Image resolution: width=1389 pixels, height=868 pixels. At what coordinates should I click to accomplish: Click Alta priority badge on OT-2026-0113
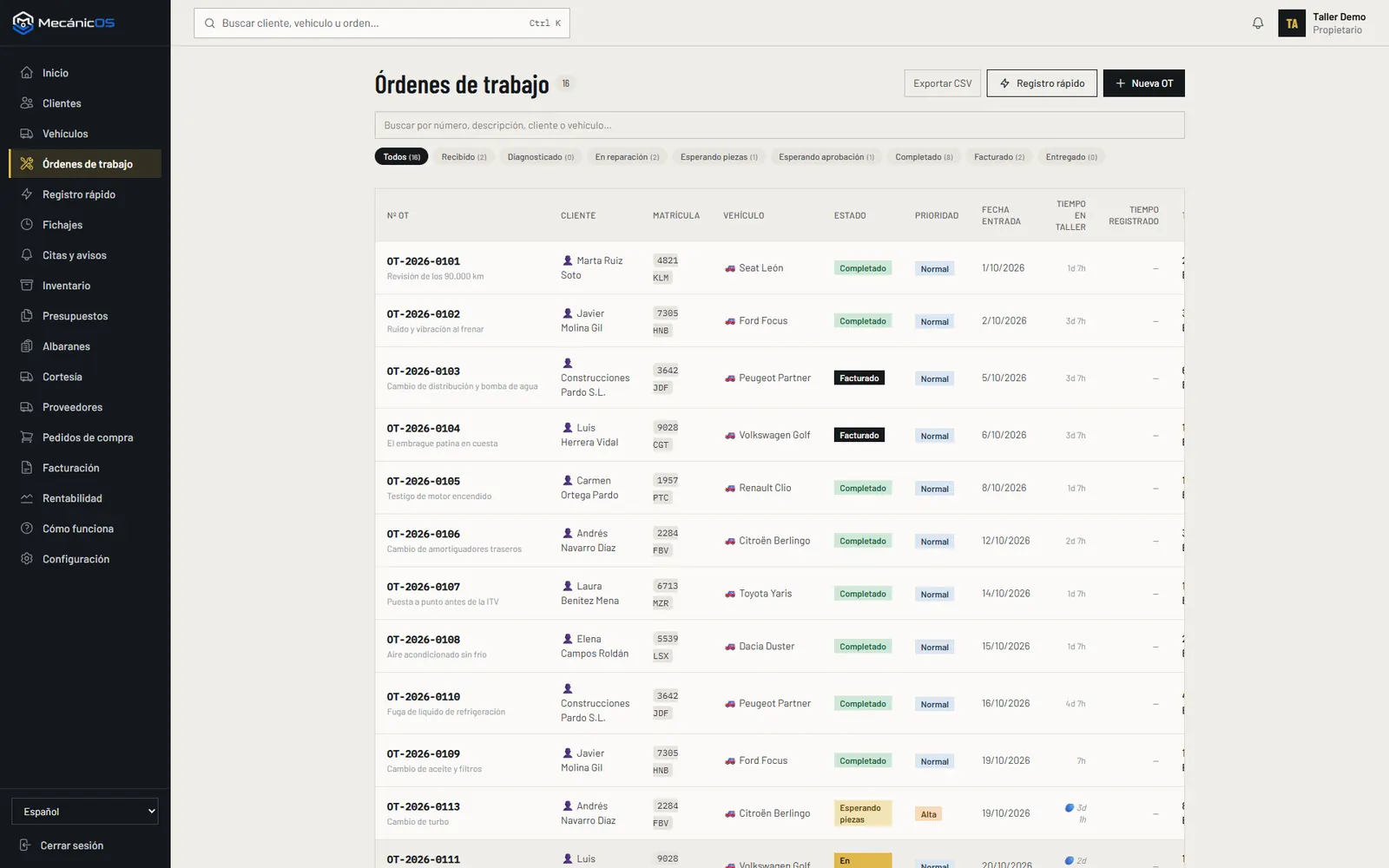coord(929,814)
